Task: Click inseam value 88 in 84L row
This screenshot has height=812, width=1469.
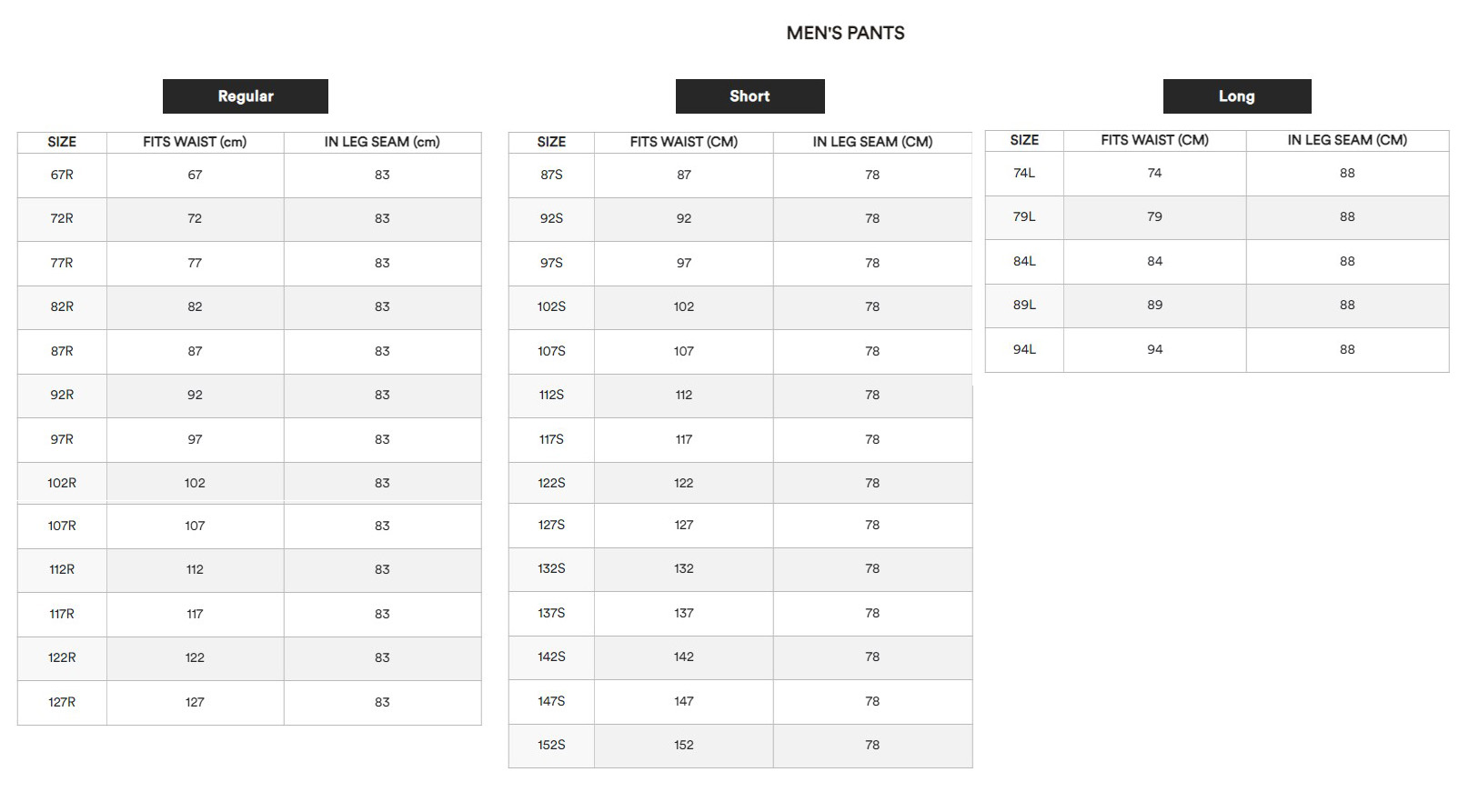Action: (x=1347, y=261)
